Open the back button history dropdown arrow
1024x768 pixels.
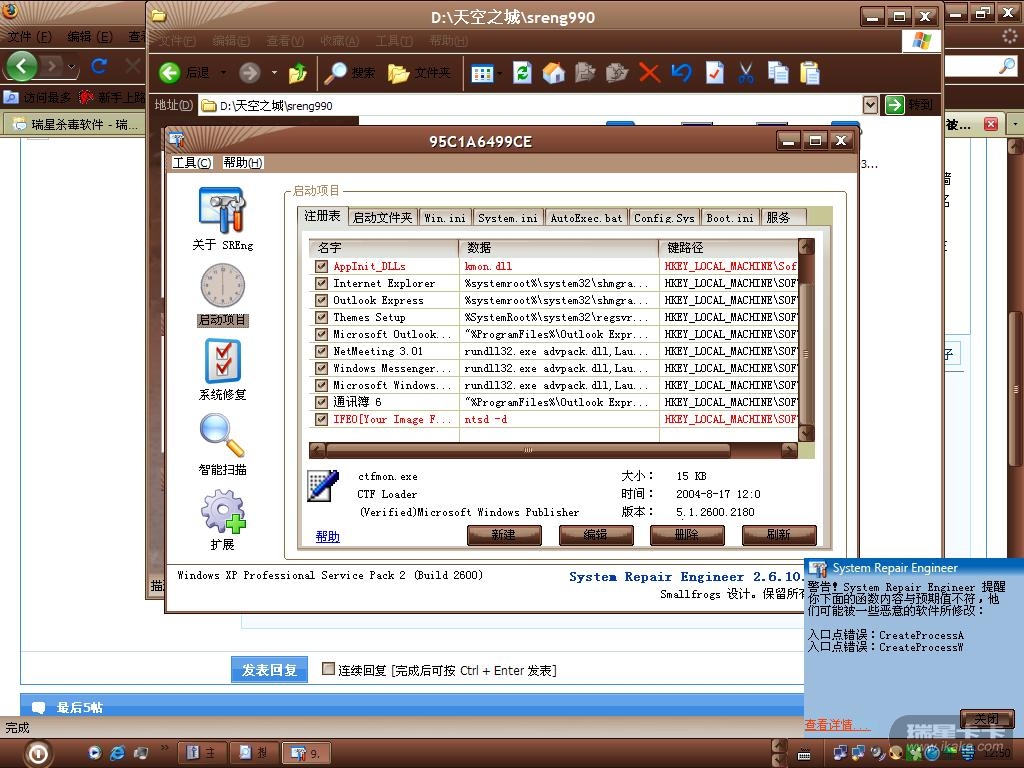pos(223,72)
